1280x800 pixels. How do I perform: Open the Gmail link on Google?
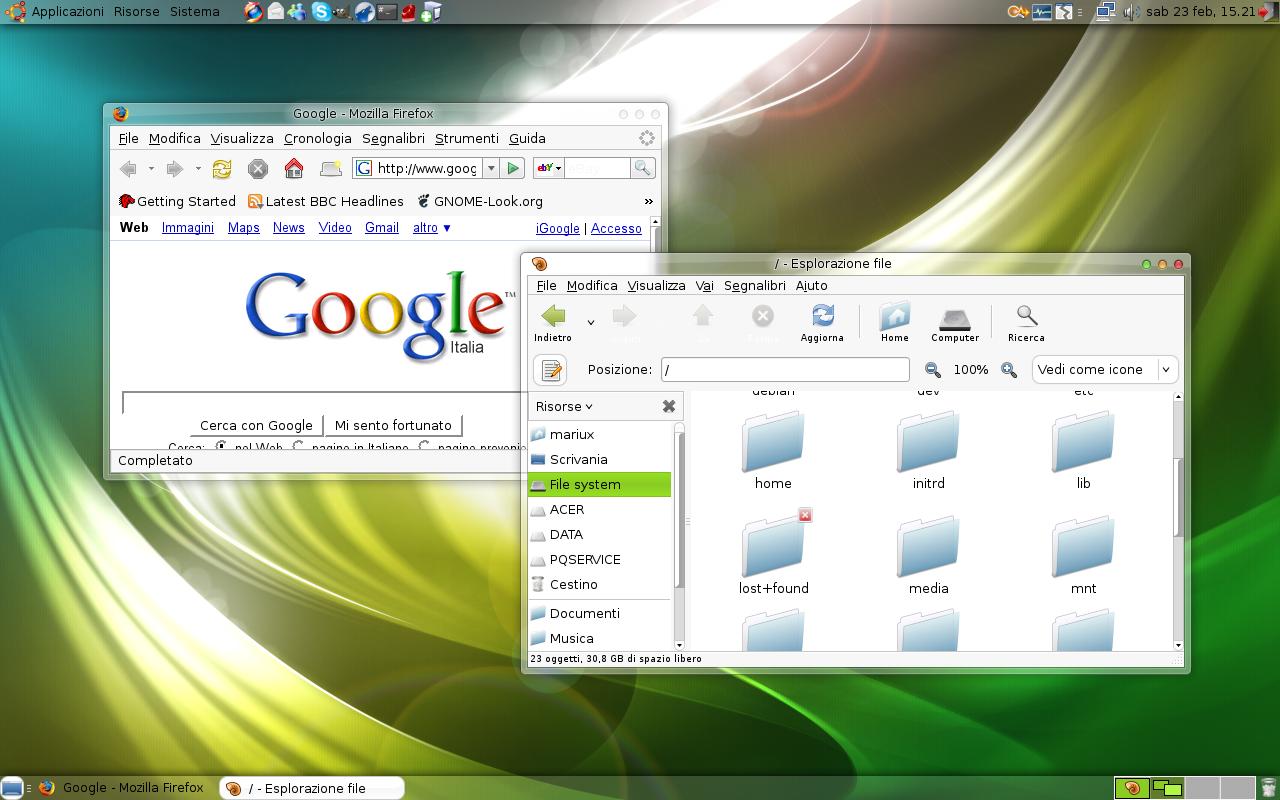[x=382, y=227]
